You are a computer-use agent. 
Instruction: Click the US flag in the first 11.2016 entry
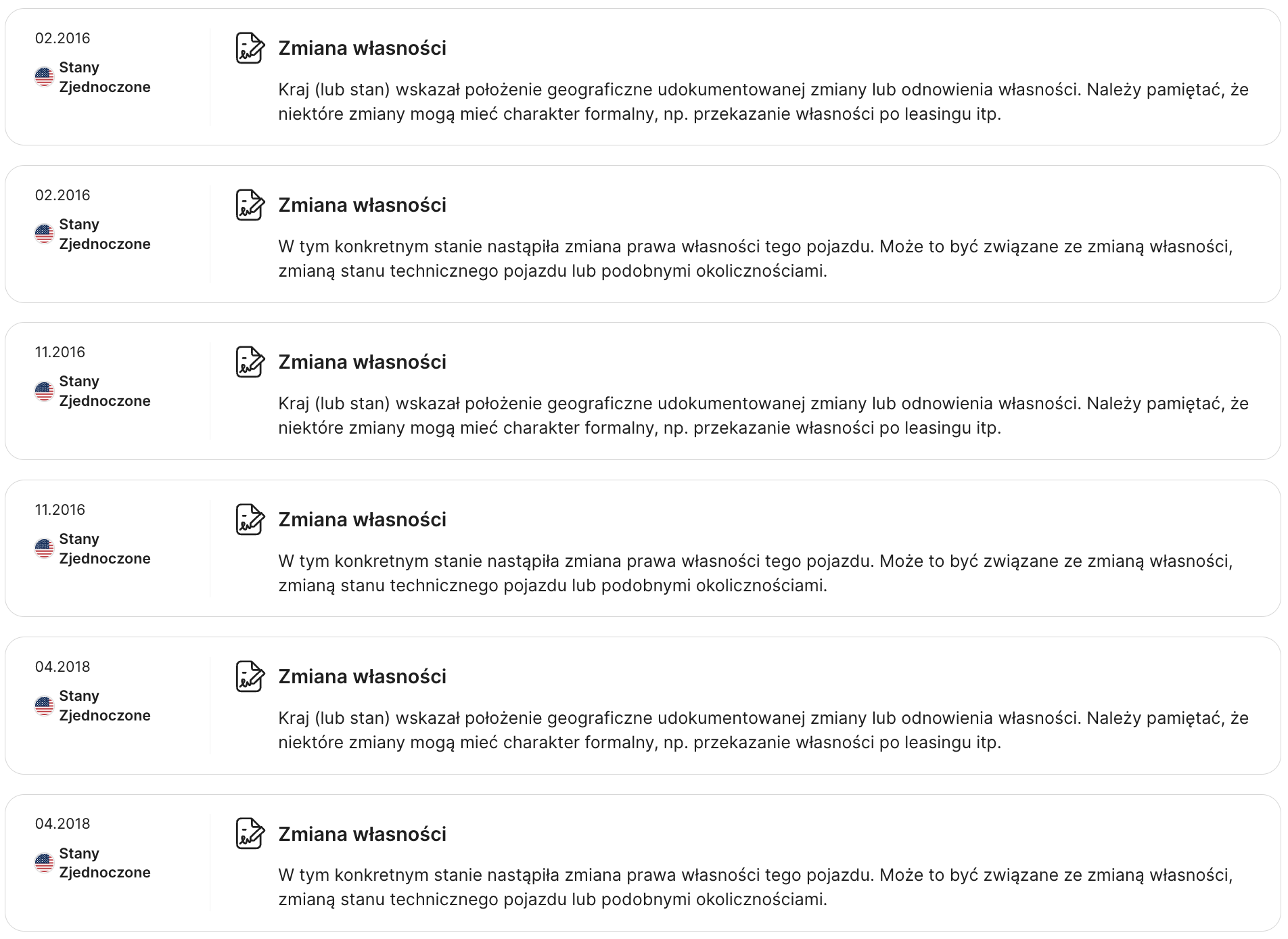[x=44, y=391]
